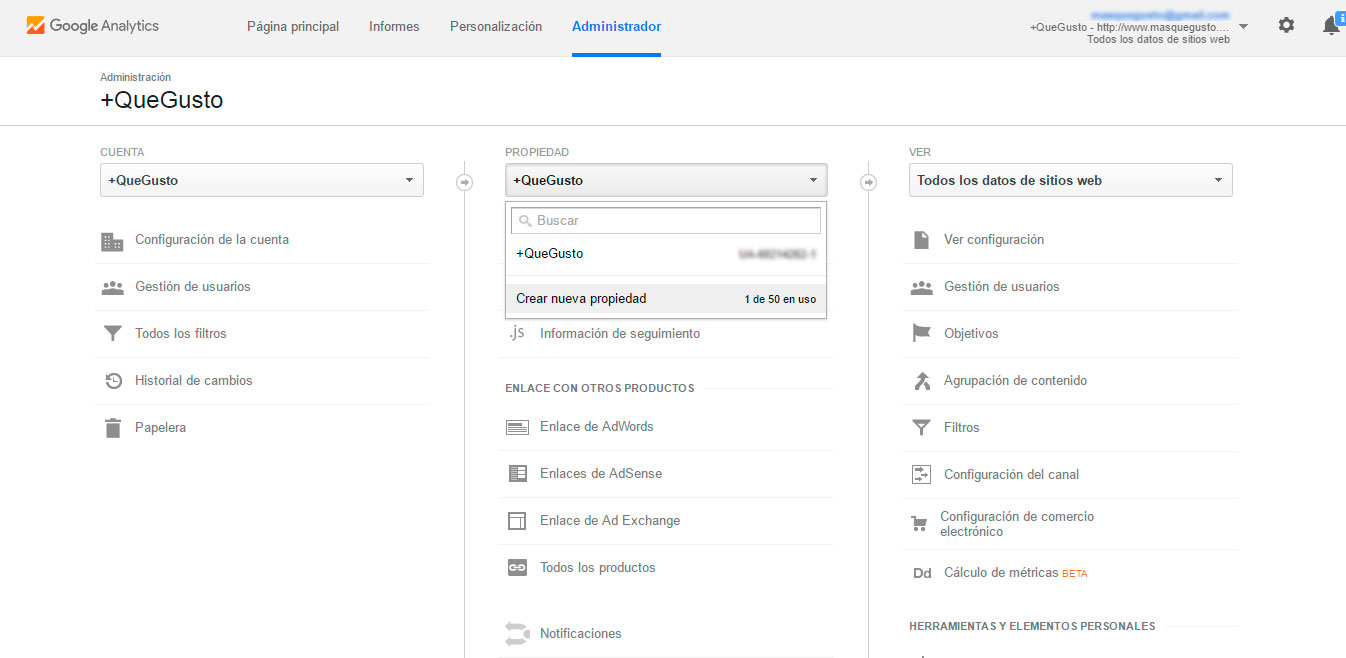This screenshot has height=658, width=1346.
Task: Open the Informes tab
Action: [x=394, y=26]
